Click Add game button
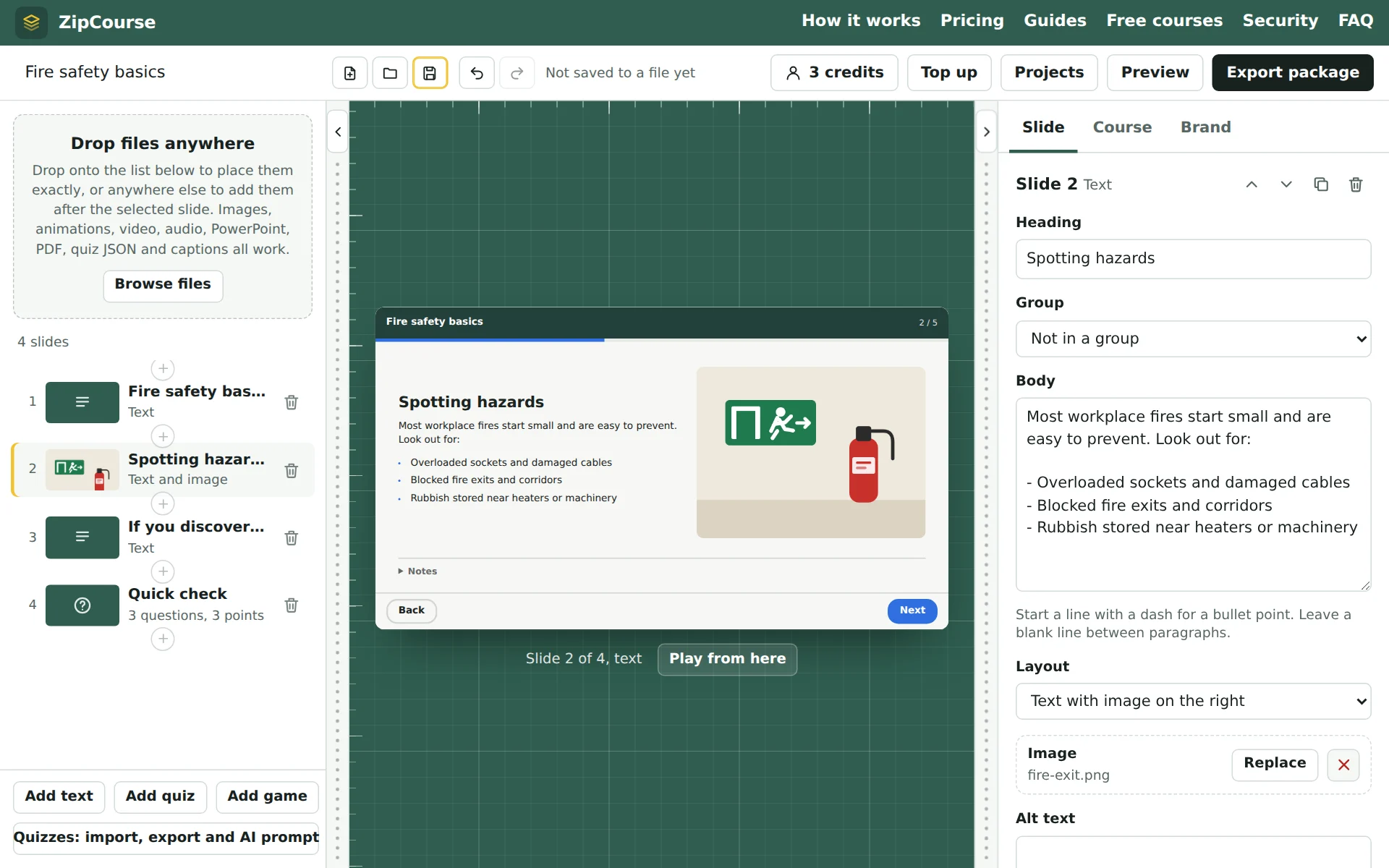 pos(267,797)
